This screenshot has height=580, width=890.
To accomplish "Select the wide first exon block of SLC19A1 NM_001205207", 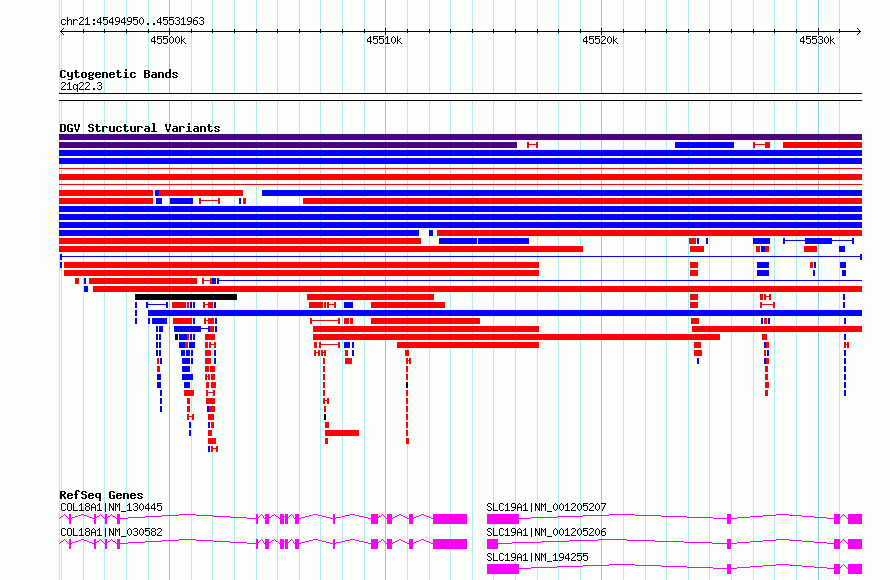I will (503, 519).
